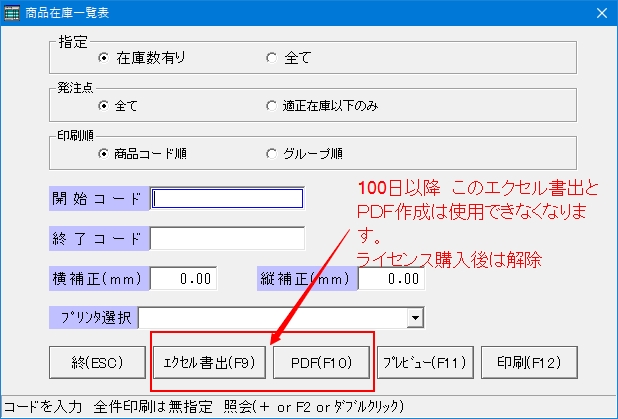The width and height of the screenshot is (618, 419).
Task: Choose 全て in 発注点 group
Action: pos(104,105)
